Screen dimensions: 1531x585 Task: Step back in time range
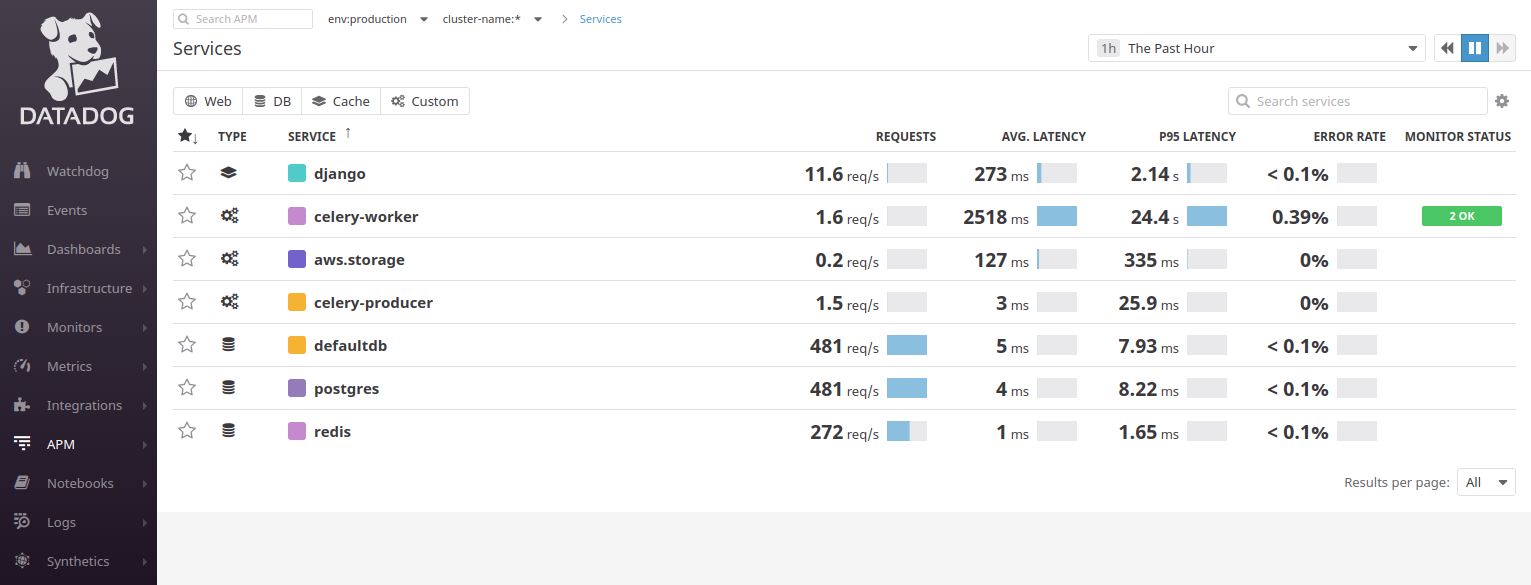pos(1447,48)
